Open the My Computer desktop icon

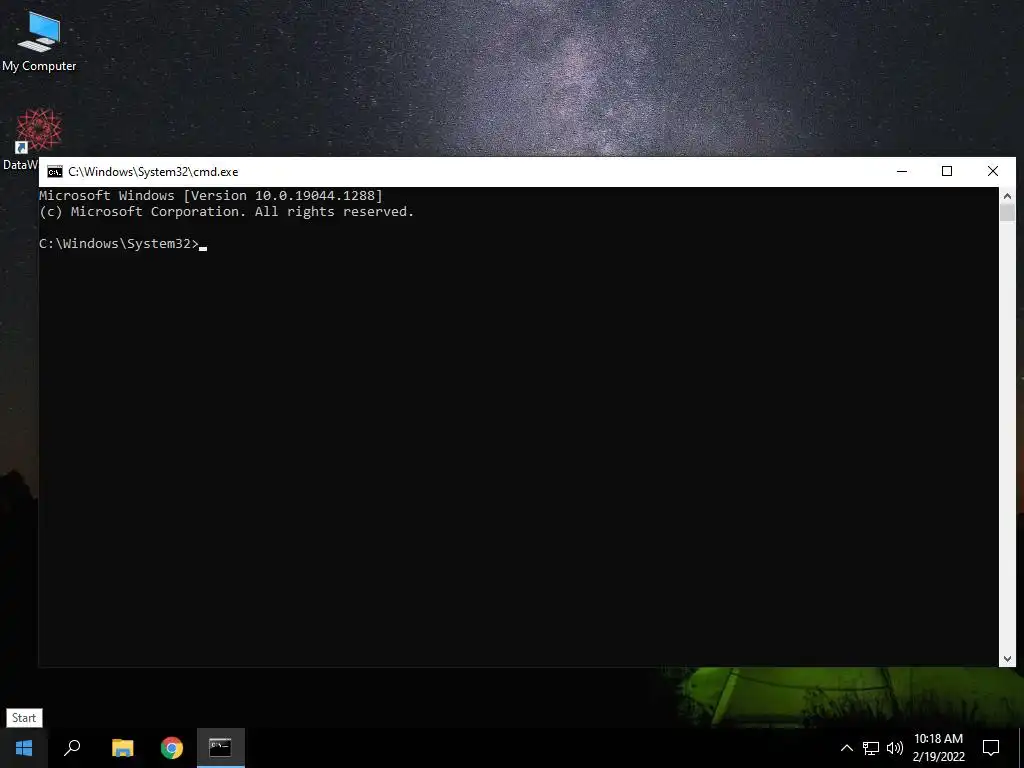39,40
